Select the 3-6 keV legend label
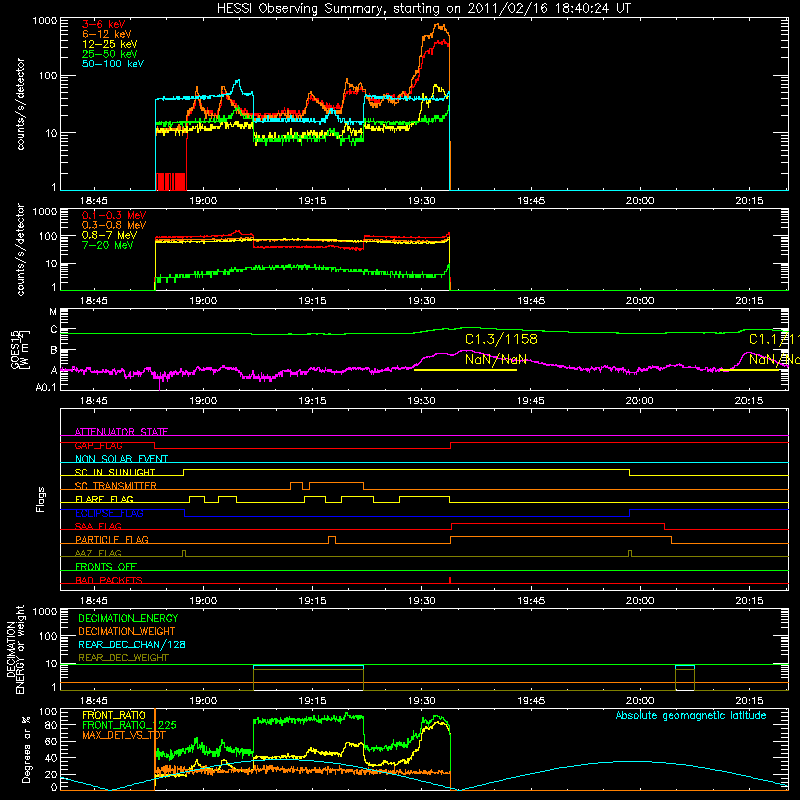This screenshot has height=800, width=800. (x=104, y=24)
